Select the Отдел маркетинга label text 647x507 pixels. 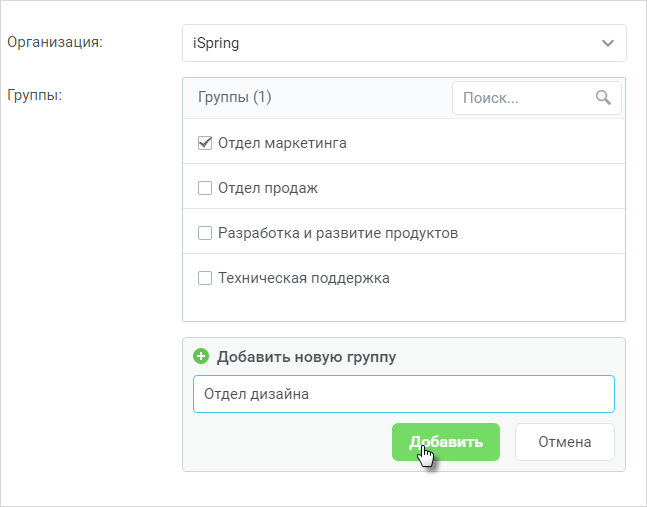(282, 143)
